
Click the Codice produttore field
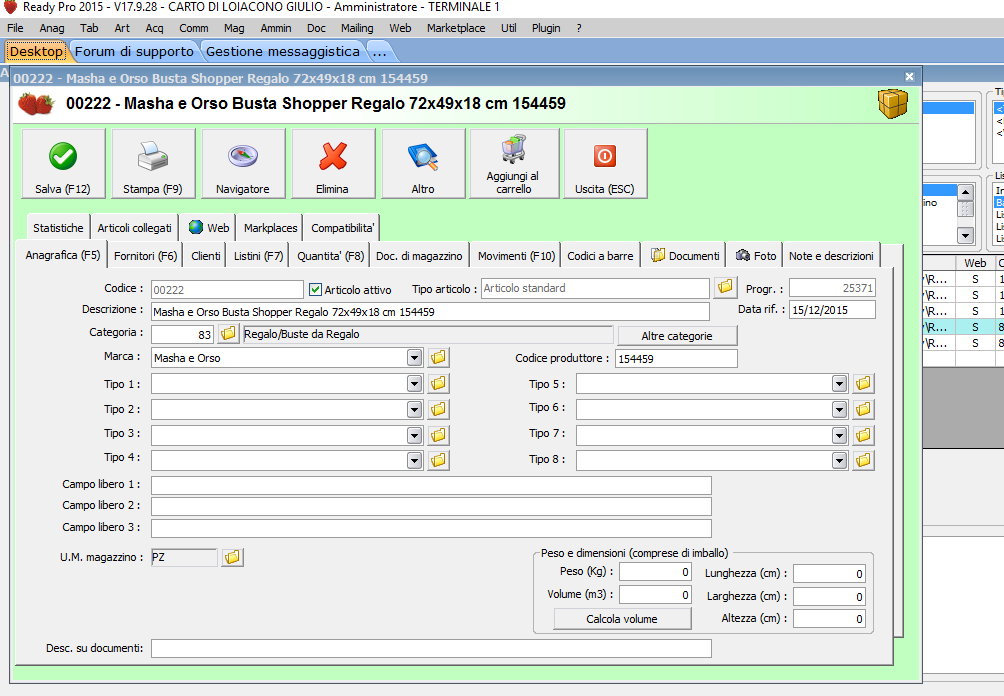point(676,359)
